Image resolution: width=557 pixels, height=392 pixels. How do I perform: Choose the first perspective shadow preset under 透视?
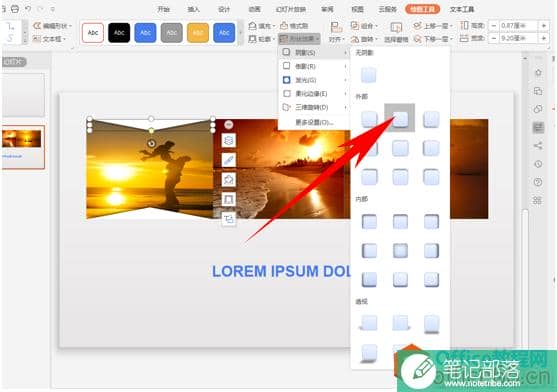coord(369,323)
